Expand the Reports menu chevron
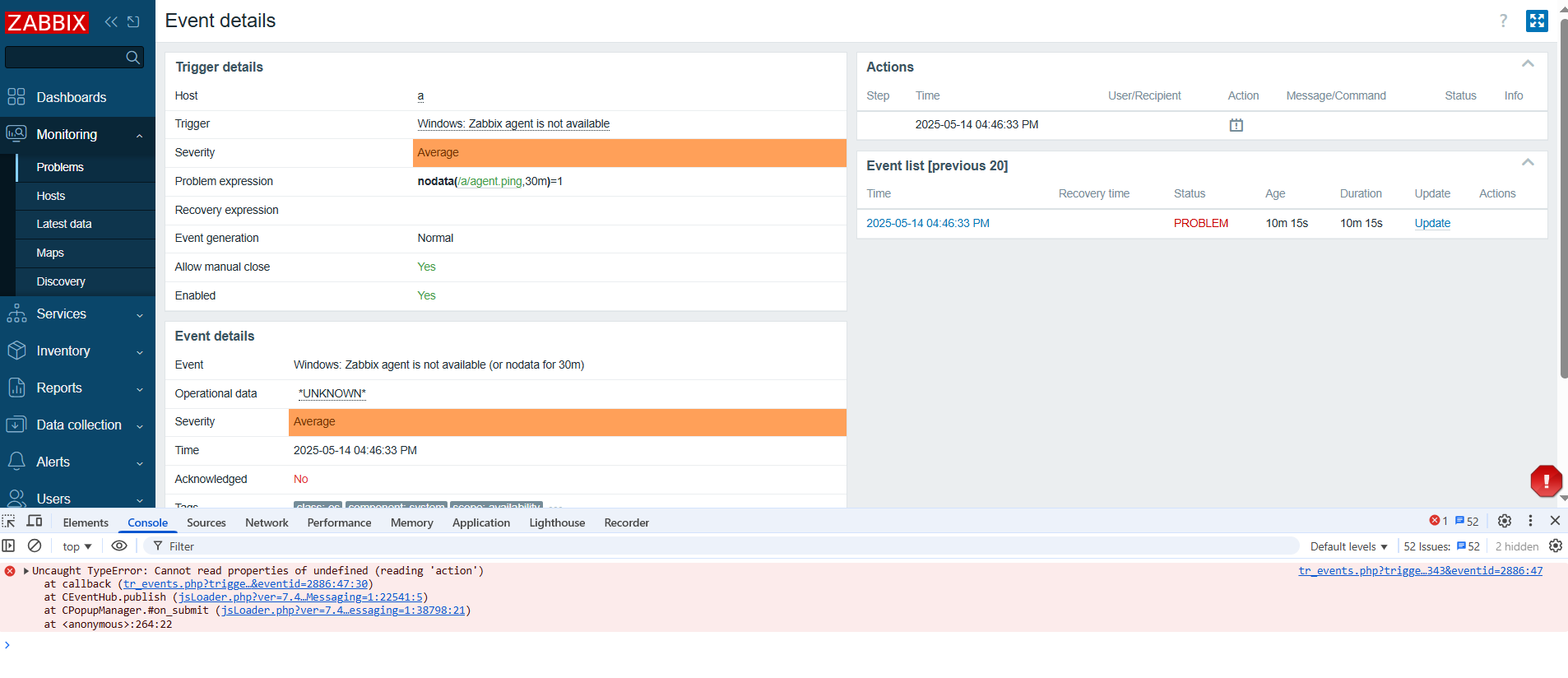 coord(139,389)
